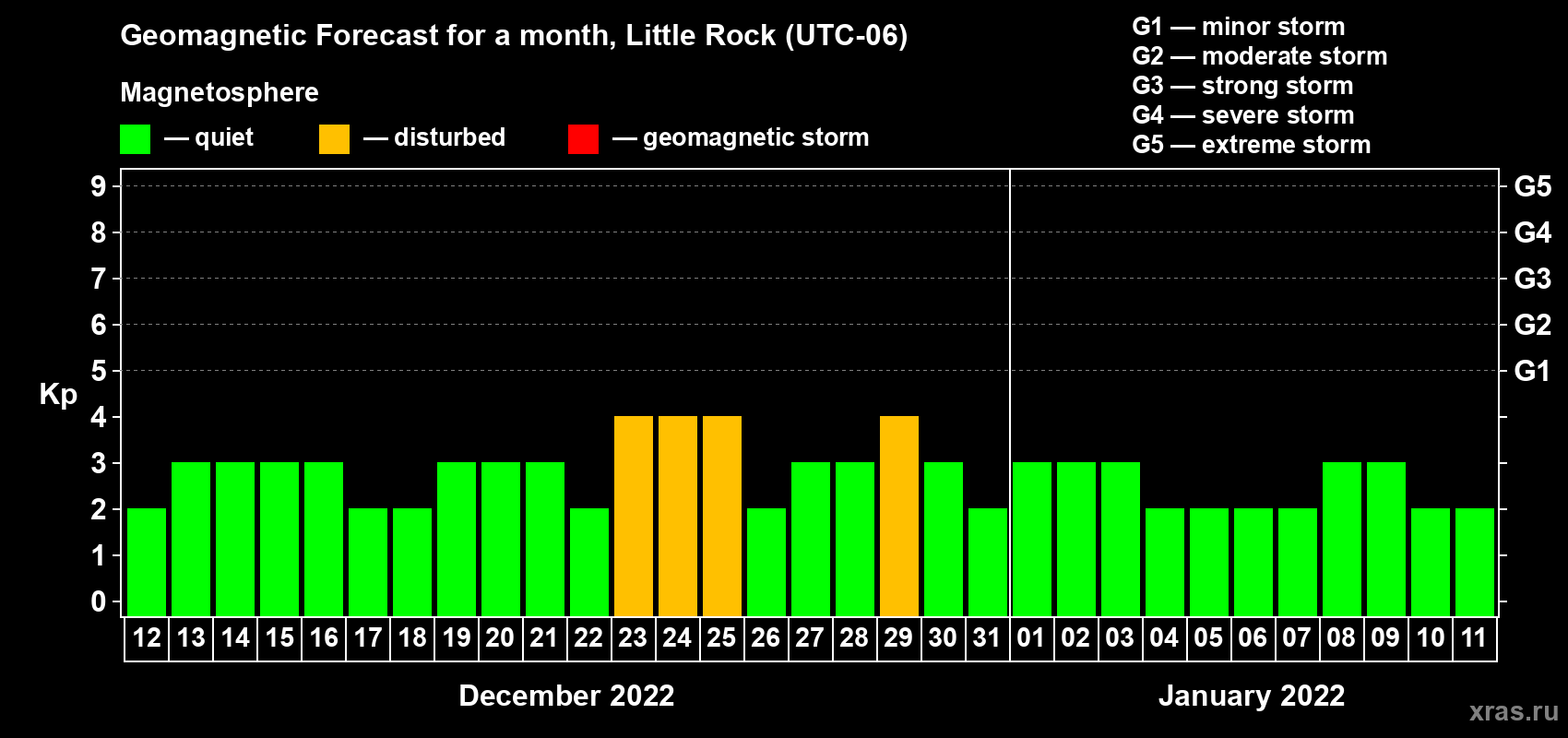This screenshot has width=1568, height=738.
Task: Click the January 08 green bar
Action: click(1342, 540)
